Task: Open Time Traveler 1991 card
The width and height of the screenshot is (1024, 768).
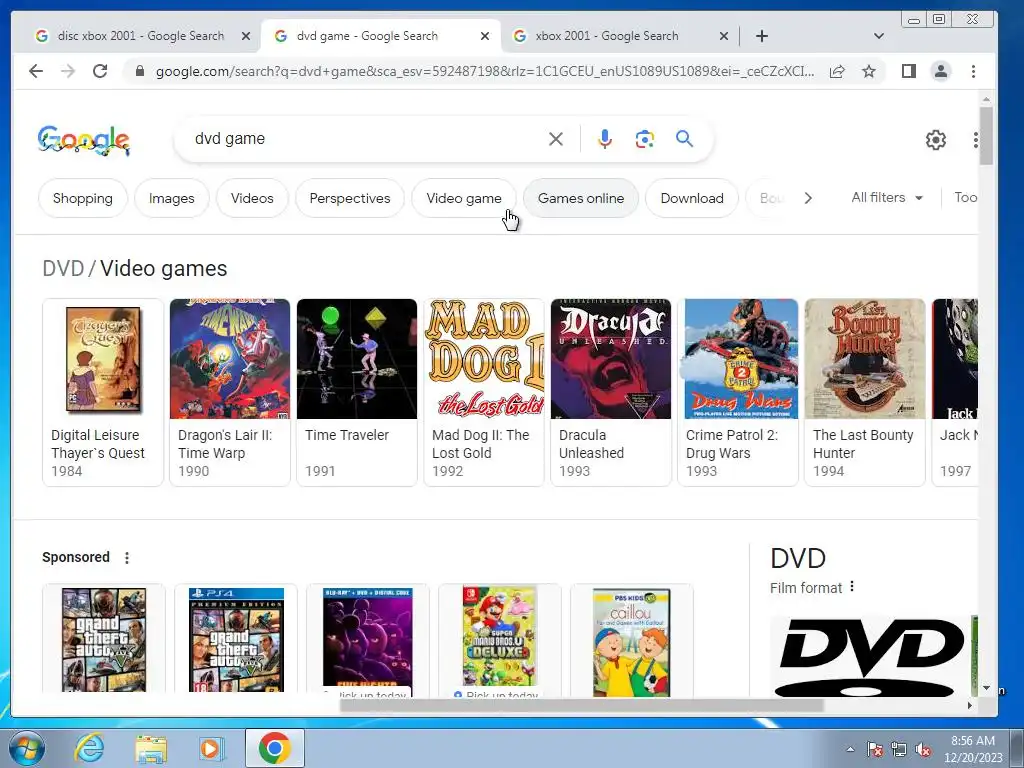Action: [357, 392]
